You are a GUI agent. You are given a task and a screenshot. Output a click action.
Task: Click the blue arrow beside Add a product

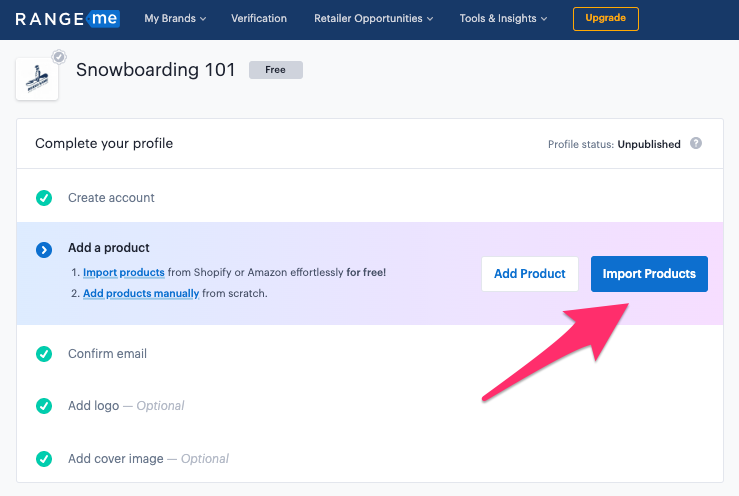44,249
